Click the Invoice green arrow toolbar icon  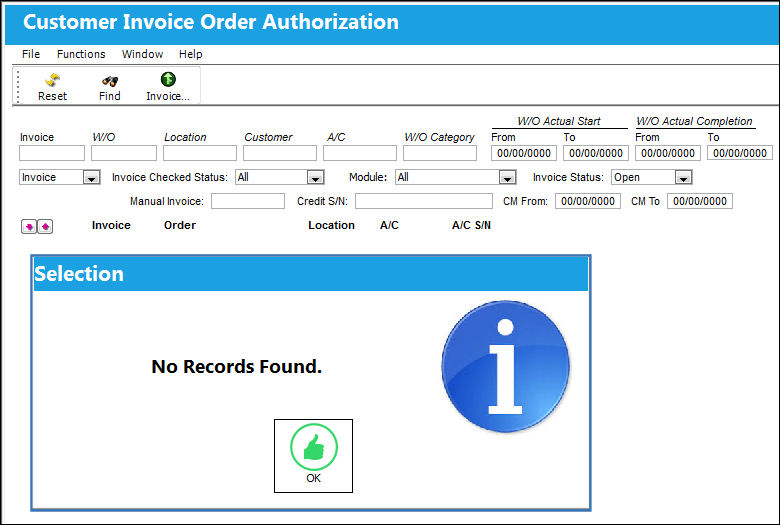click(x=168, y=79)
